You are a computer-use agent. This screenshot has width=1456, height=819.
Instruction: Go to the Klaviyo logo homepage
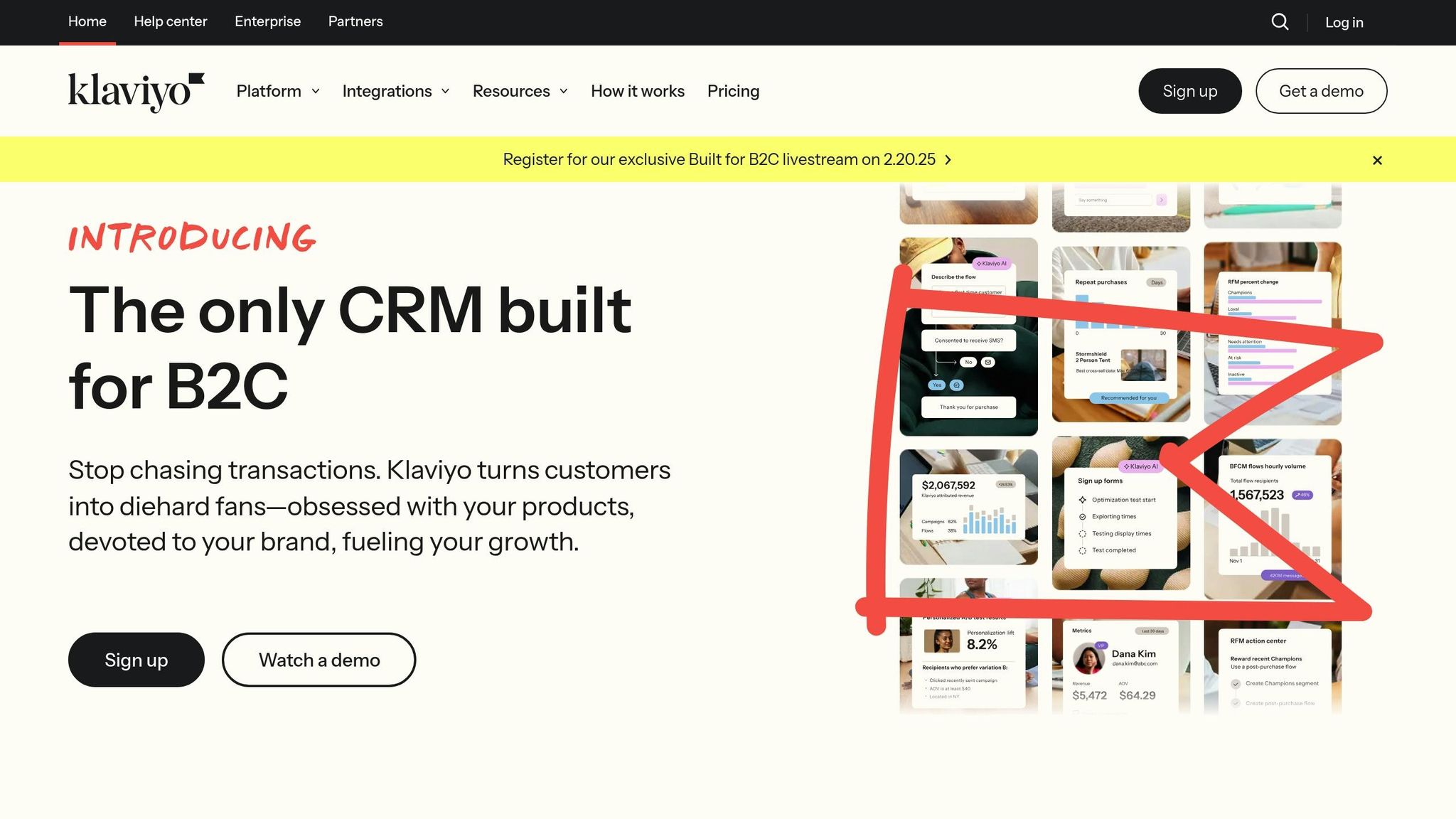click(136, 92)
